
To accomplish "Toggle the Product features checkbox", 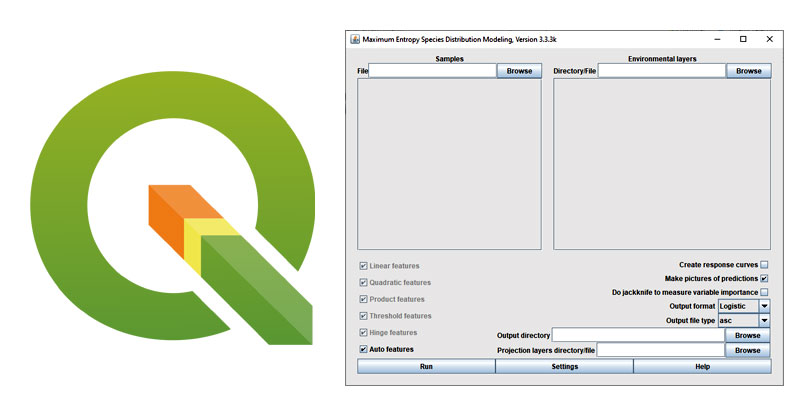I will (x=363, y=299).
